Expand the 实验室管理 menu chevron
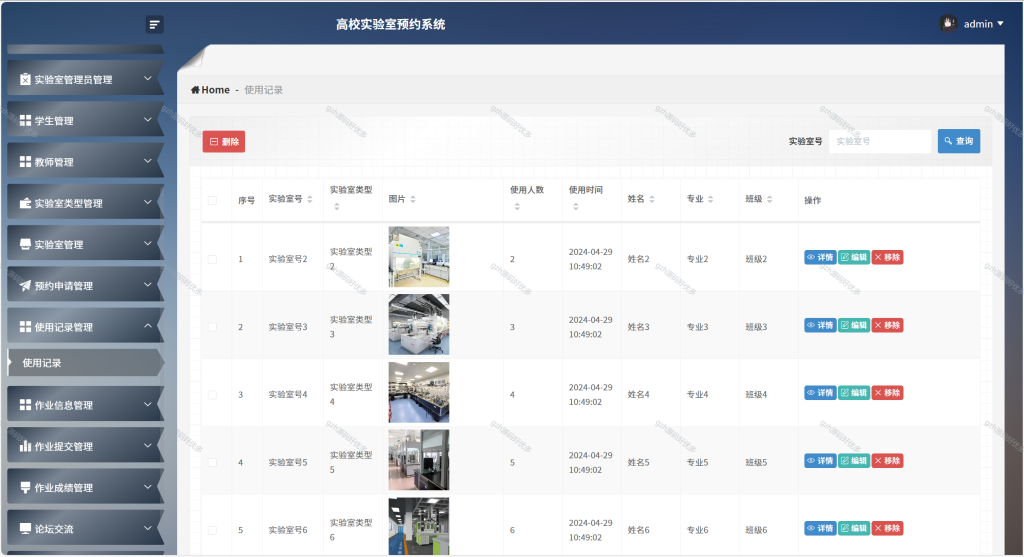Screen dimensions: 1024x557 coord(148,244)
